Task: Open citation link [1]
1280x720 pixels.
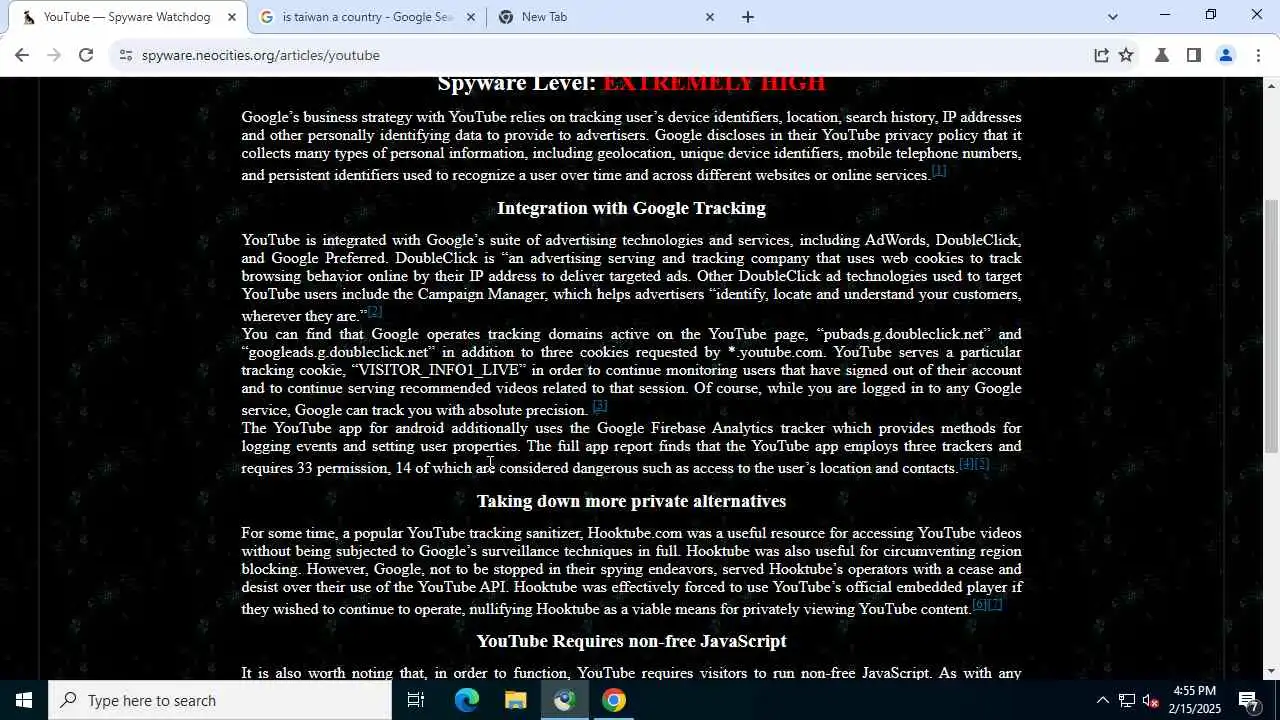Action: (x=939, y=170)
